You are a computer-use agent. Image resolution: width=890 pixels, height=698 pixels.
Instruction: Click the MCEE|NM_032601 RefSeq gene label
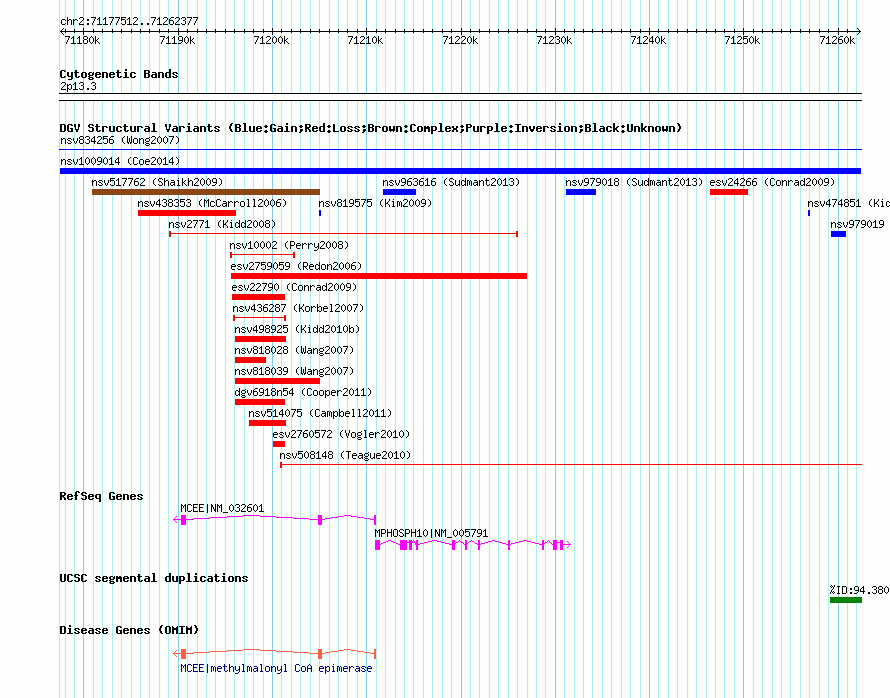222,508
